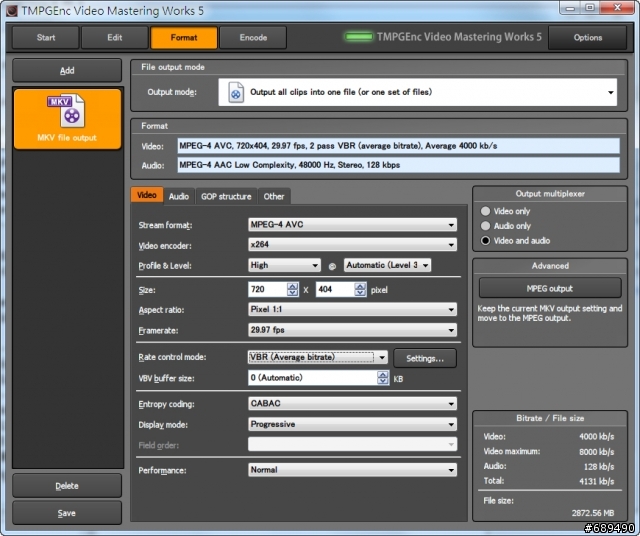Click the height 404 spinner arrows
Image resolution: width=640 pixels, height=536 pixels.
[x=361, y=289]
